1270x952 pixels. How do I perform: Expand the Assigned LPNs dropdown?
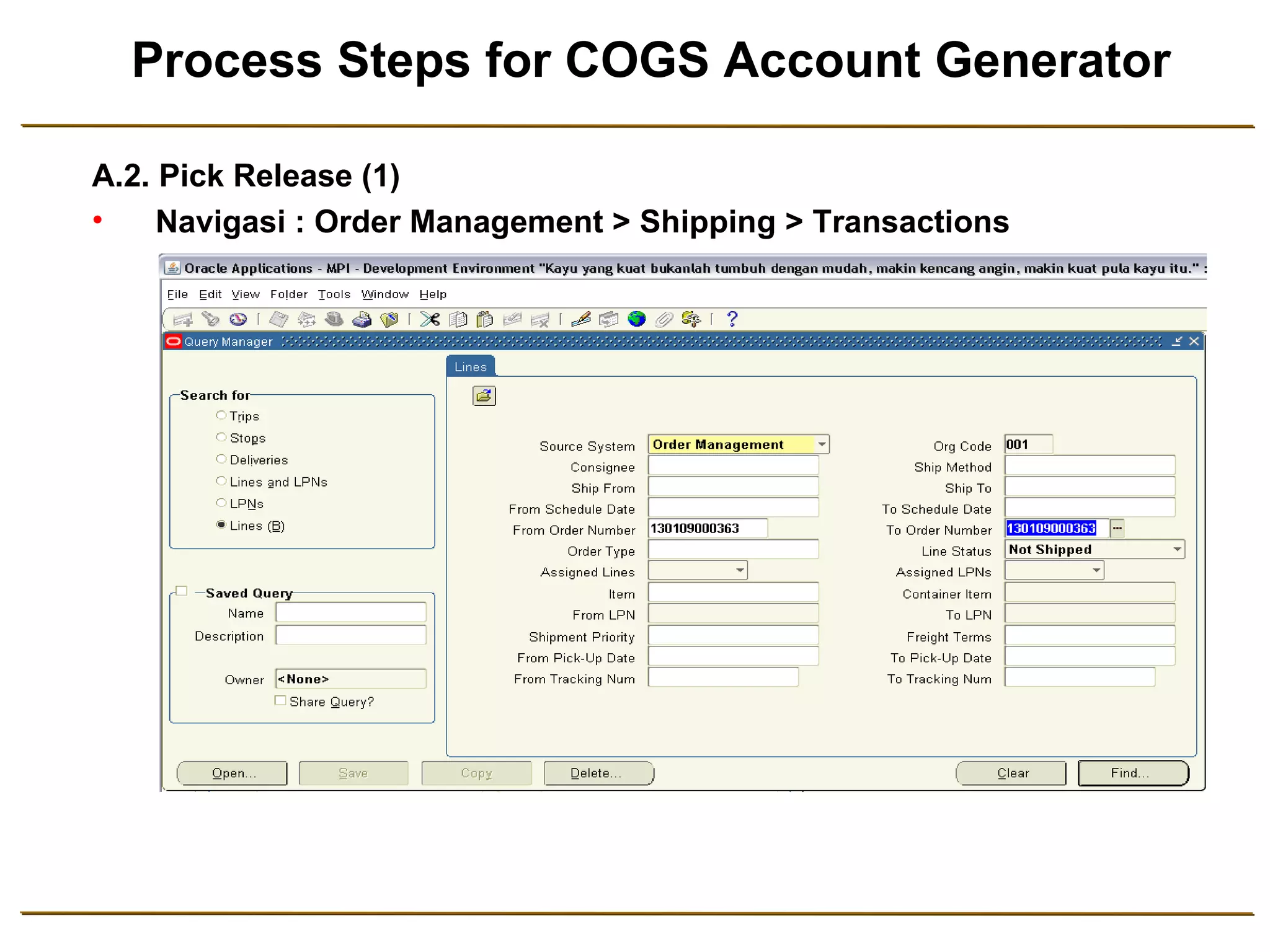pos(1096,570)
